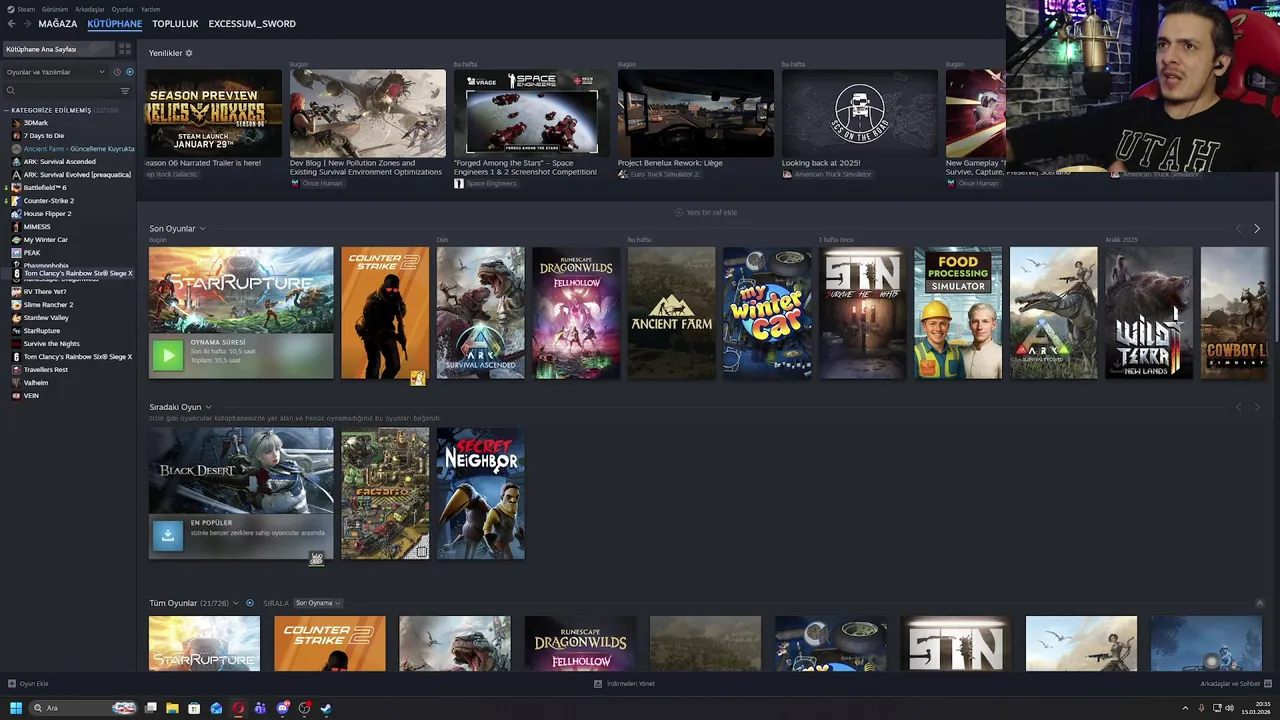Open the Steam menu
The width and height of the screenshot is (1280, 720).
pyautogui.click(x=25, y=9)
